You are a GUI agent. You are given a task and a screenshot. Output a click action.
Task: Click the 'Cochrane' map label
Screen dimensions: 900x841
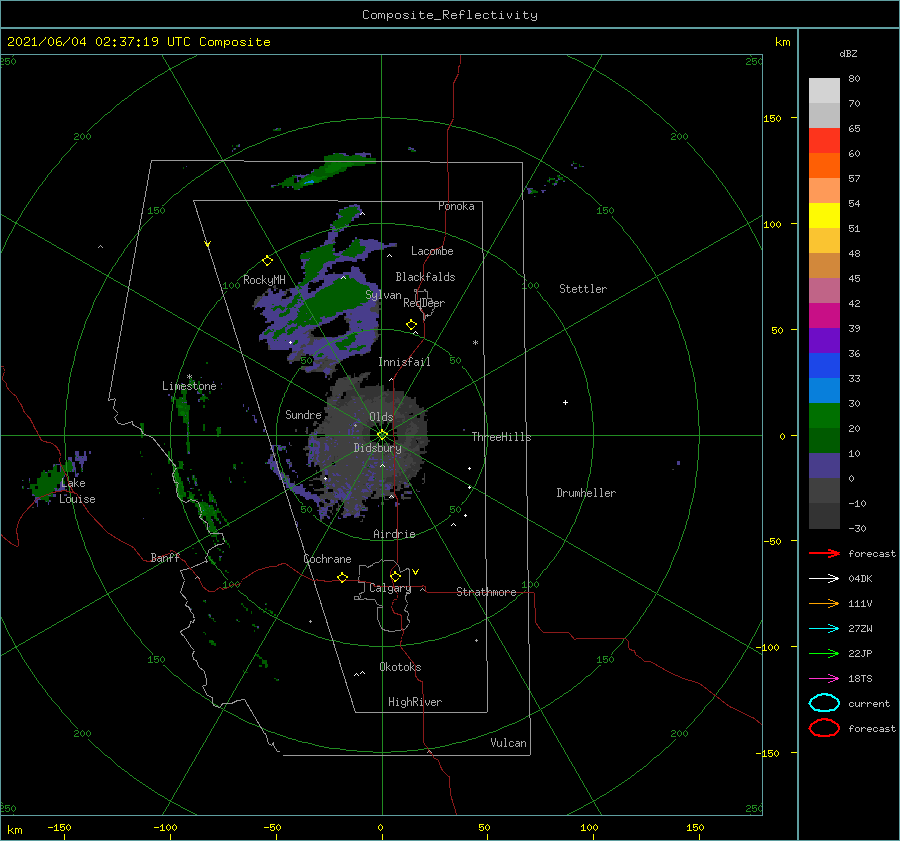pos(327,559)
